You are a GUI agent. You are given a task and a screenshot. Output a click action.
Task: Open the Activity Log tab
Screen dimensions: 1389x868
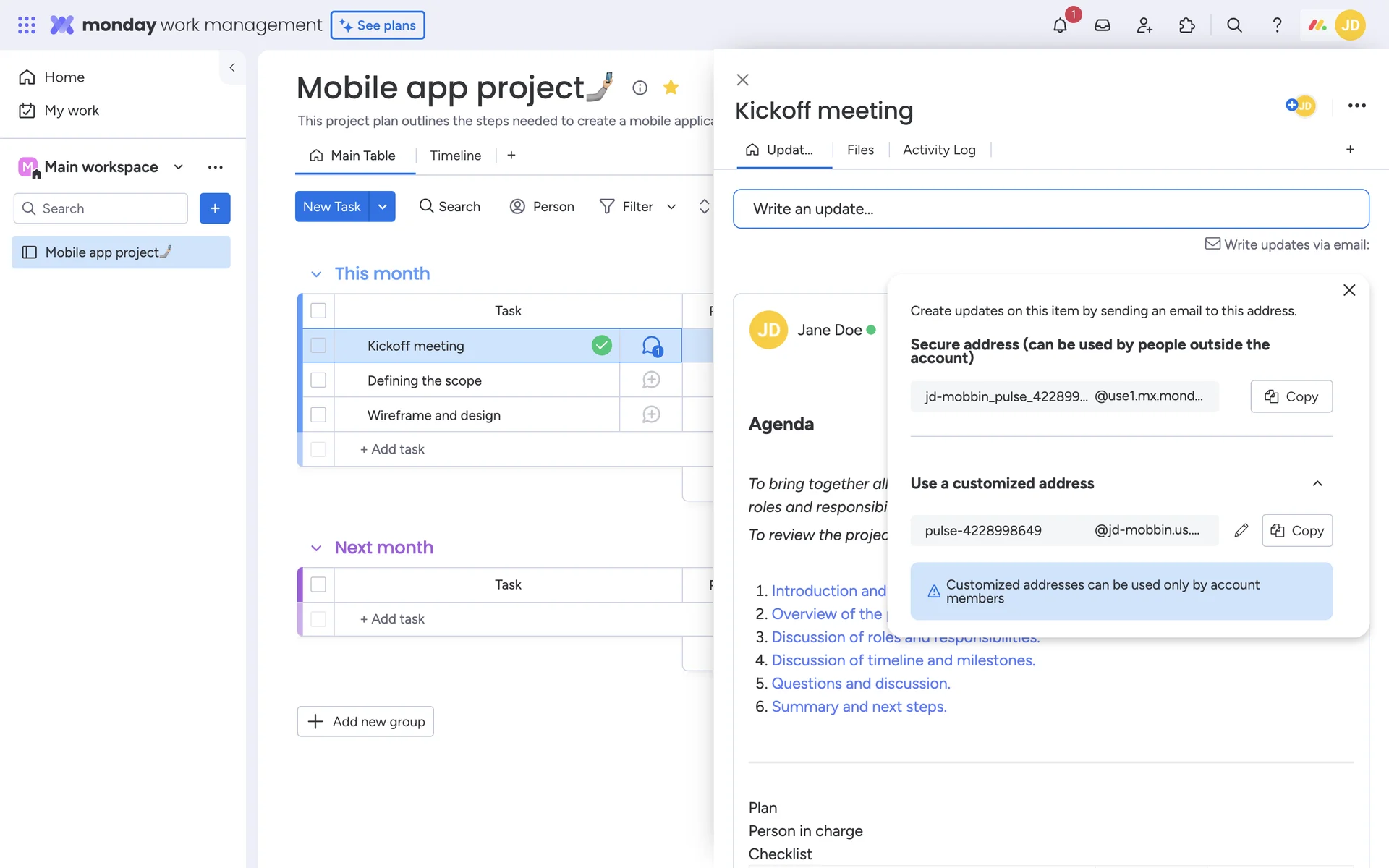938,150
